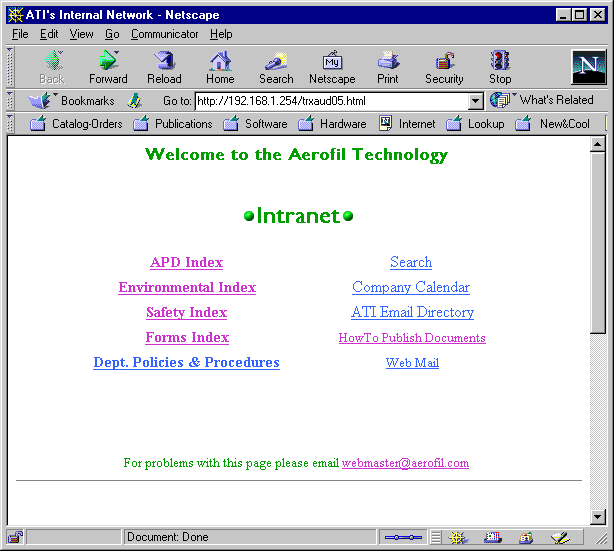Click the vertical scrollbar down arrow
Image resolution: width=614 pixels, height=551 pixels.
click(598, 517)
